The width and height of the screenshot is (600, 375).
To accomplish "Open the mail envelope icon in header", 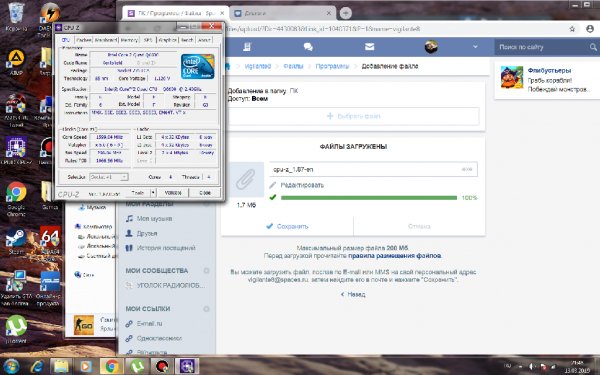I will pyautogui.click(x=369, y=47).
